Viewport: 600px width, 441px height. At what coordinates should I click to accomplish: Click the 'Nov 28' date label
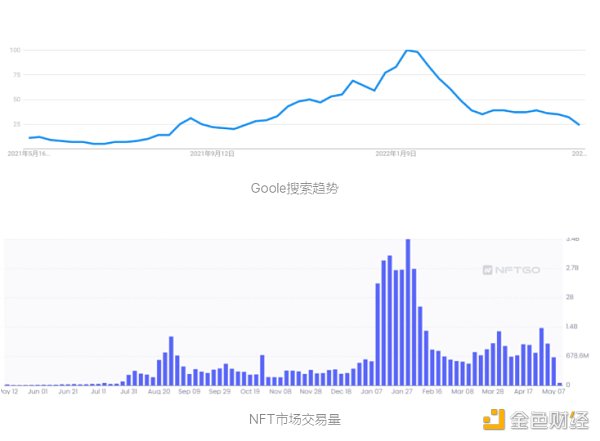[311, 391]
